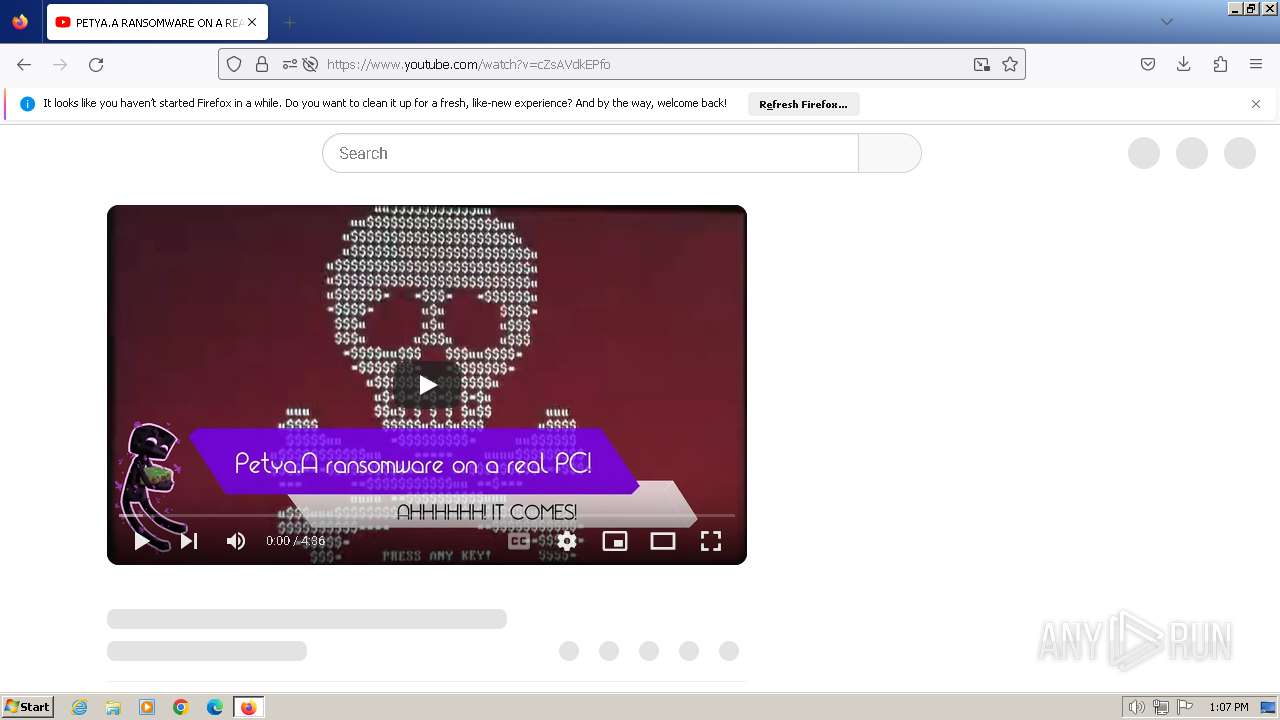Launch Google Chrome from the taskbar

181,707
